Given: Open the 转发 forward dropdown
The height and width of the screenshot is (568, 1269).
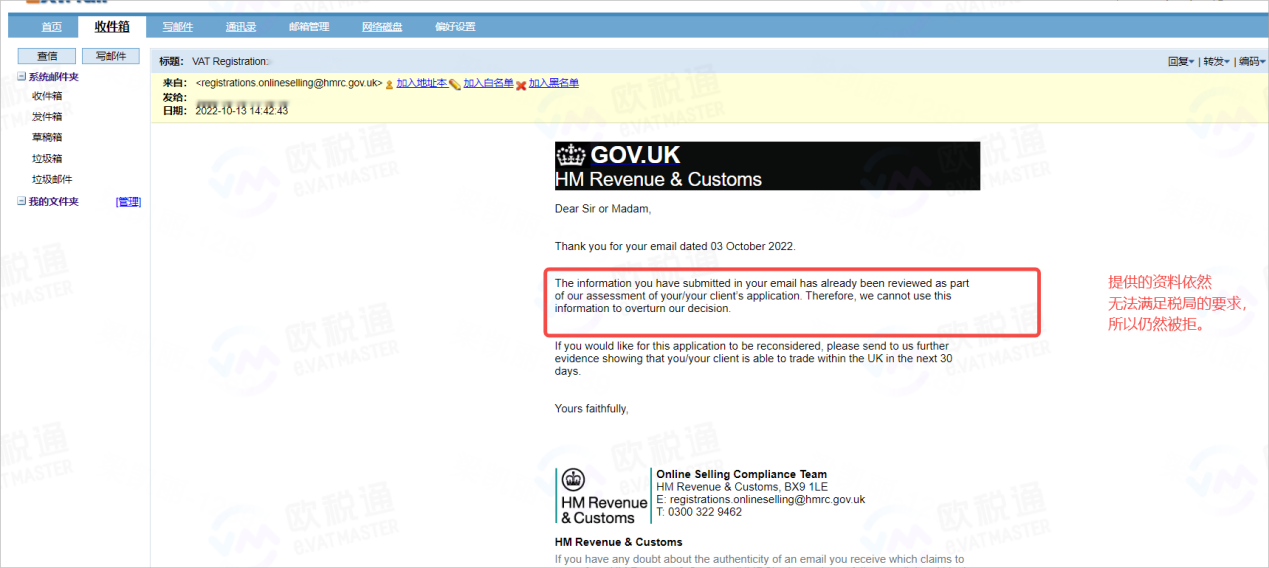Looking at the screenshot, I should click(1216, 62).
